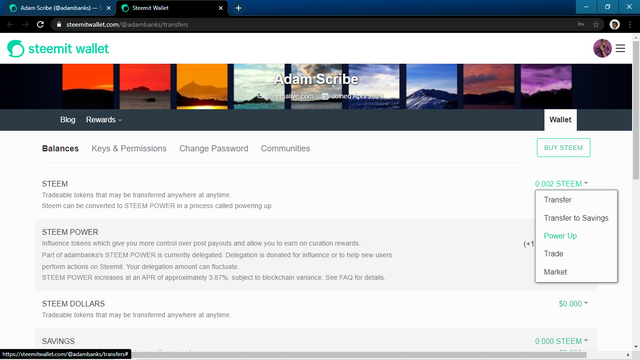The image size is (640, 360).
Task: Open the Balances tab
Action: coord(60,149)
